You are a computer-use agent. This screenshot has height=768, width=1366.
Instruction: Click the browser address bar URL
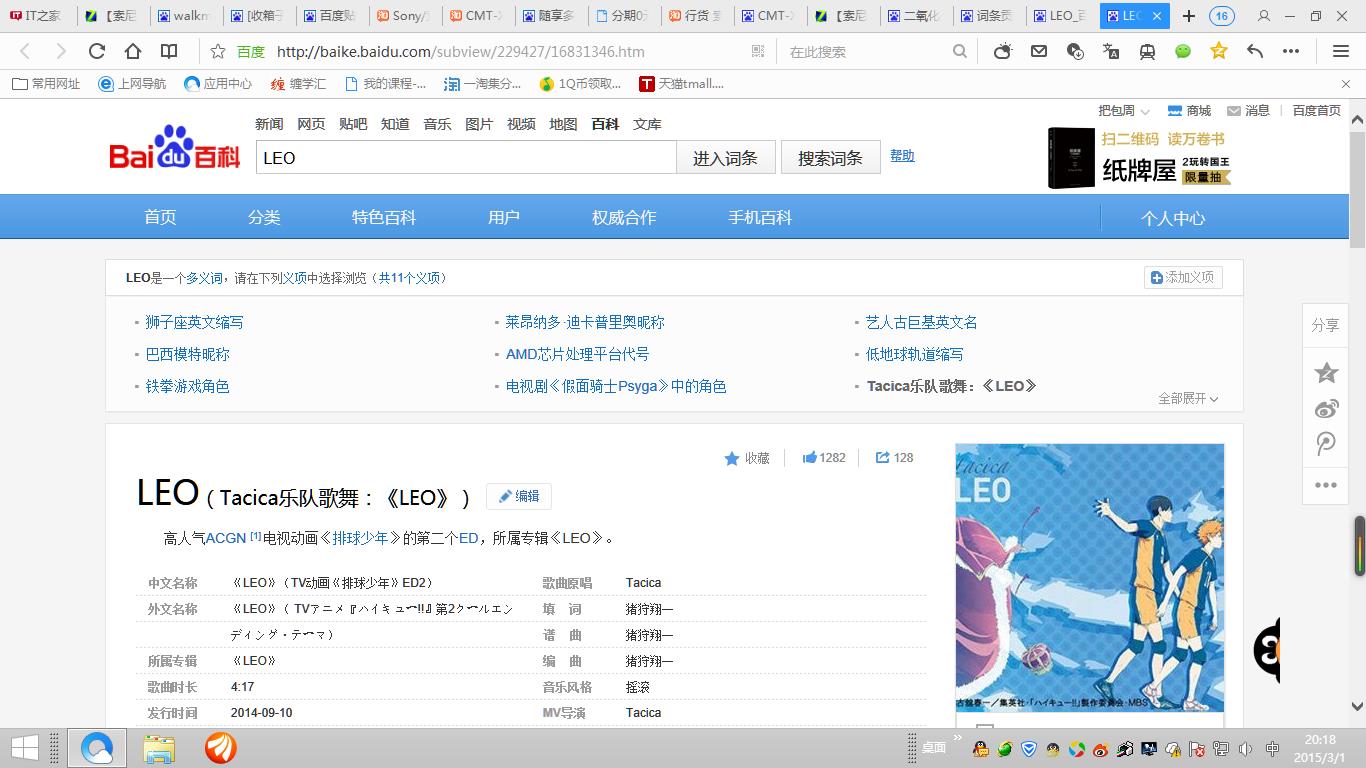(461, 51)
